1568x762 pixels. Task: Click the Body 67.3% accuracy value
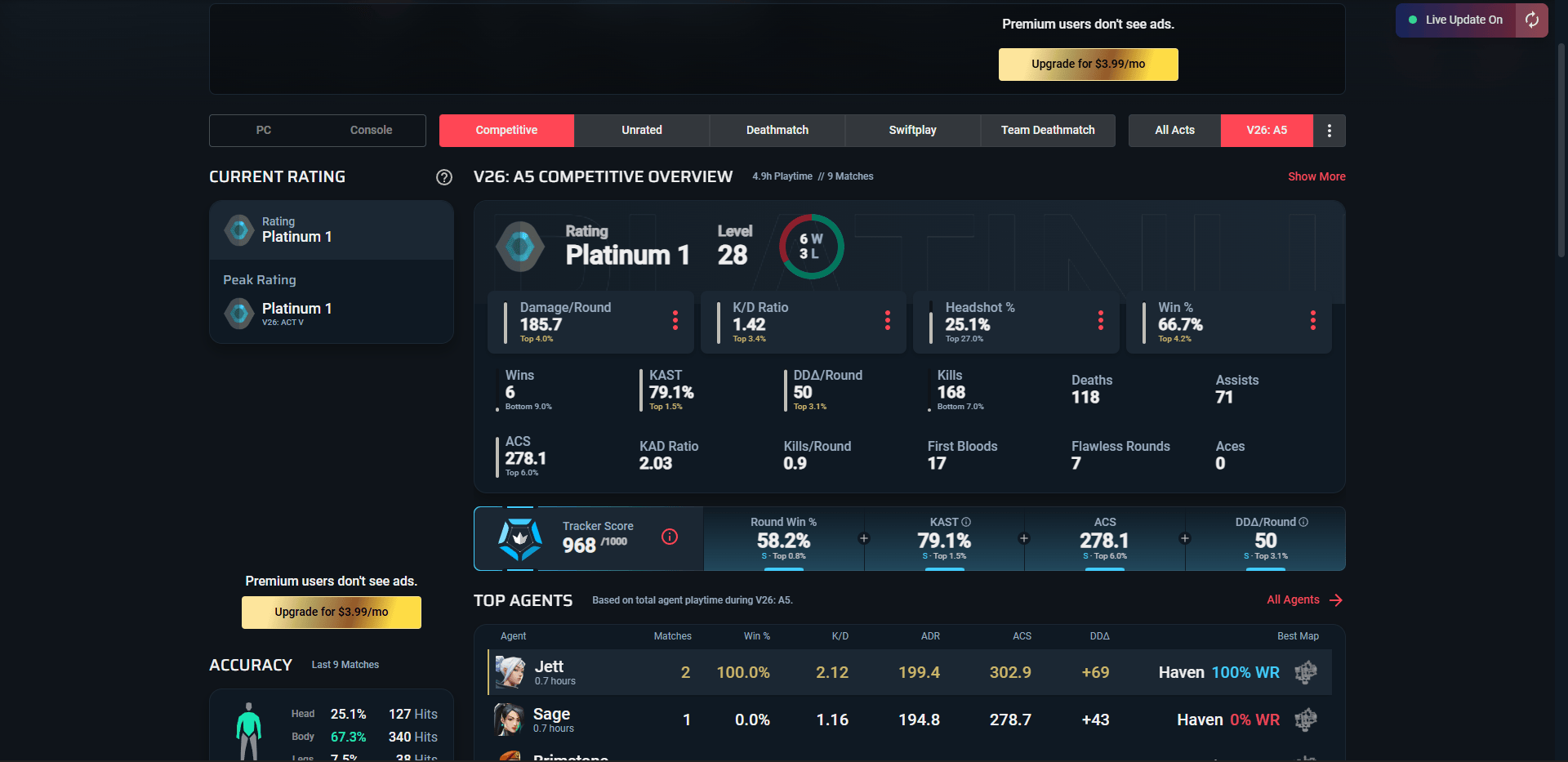pyautogui.click(x=348, y=737)
